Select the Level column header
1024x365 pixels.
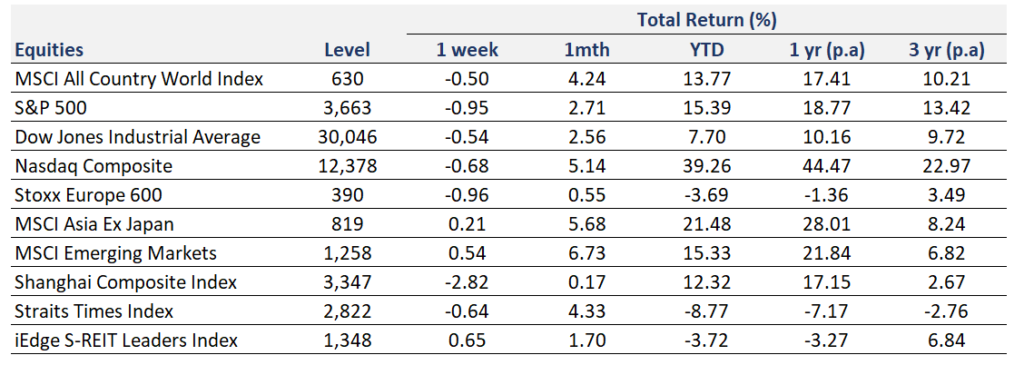[347, 50]
